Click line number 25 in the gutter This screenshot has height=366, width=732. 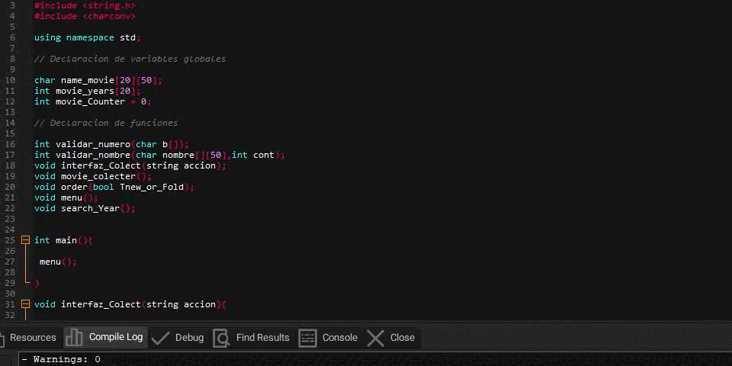[x=10, y=240]
